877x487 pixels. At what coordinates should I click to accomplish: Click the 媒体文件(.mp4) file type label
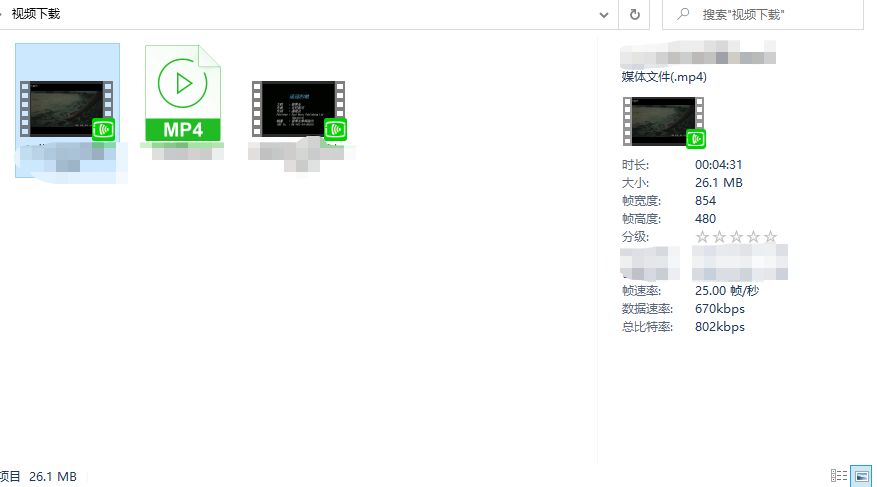(x=664, y=77)
